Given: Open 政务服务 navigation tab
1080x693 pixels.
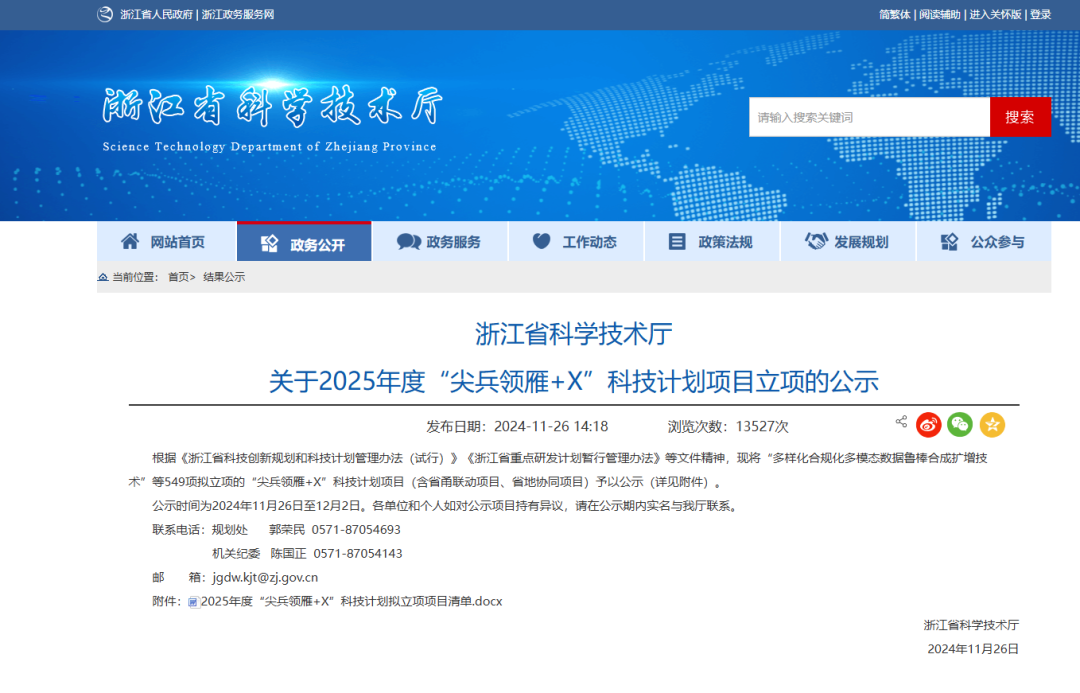Looking at the screenshot, I should [439, 241].
